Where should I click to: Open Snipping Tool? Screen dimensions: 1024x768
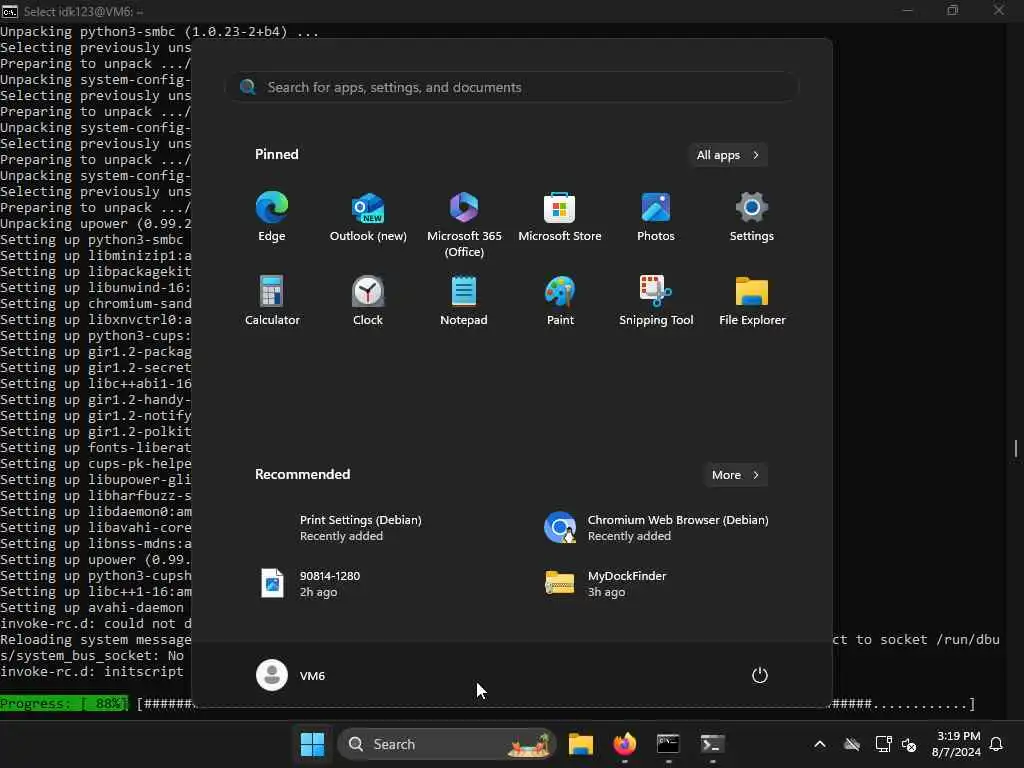pos(656,301)
